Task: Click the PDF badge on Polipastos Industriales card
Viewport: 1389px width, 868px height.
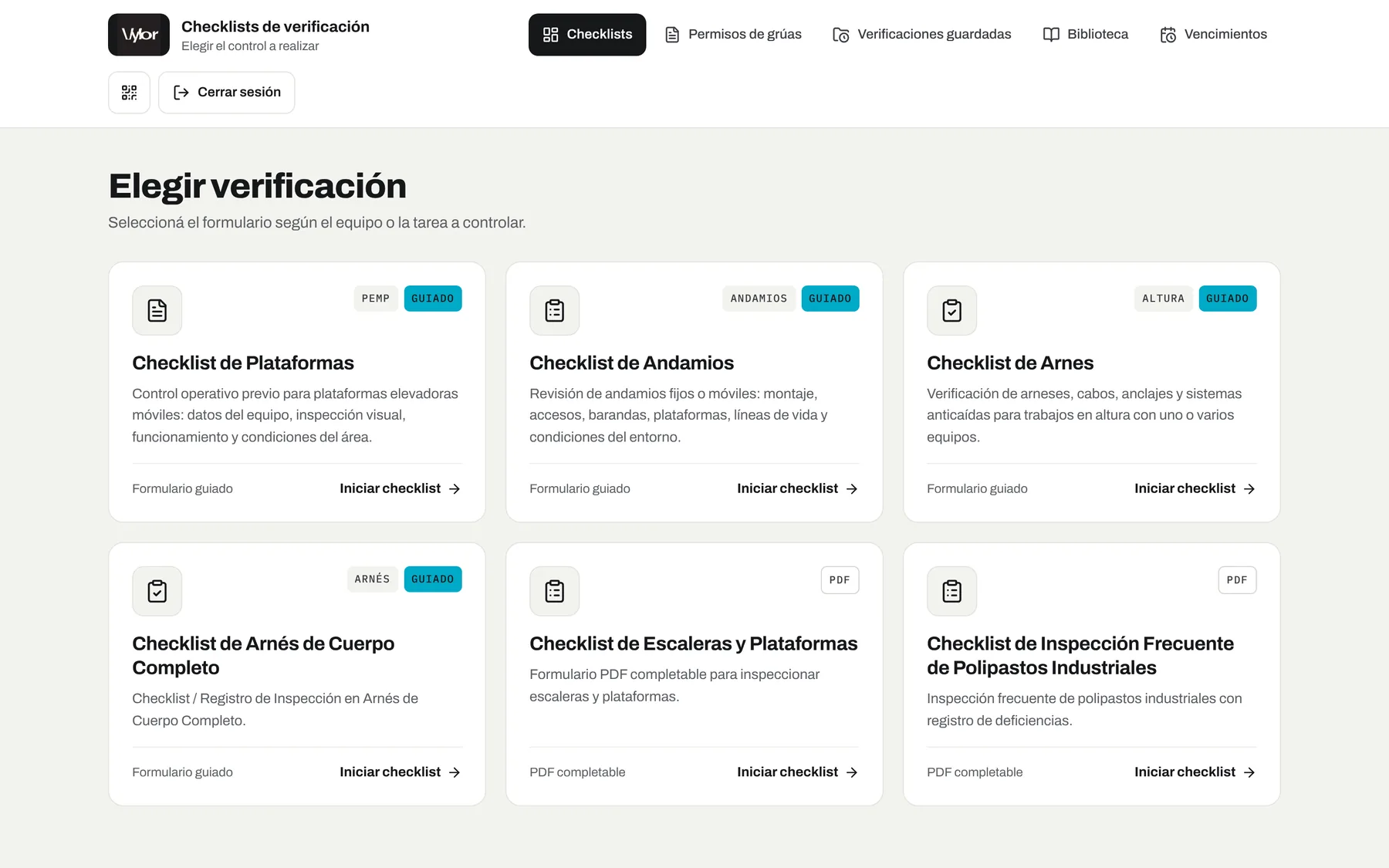Action: point(1237,580)
